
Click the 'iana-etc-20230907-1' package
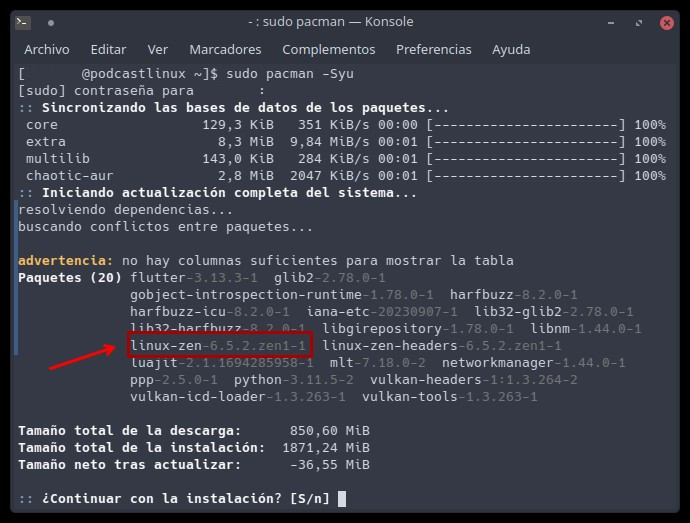click(382, 312)
